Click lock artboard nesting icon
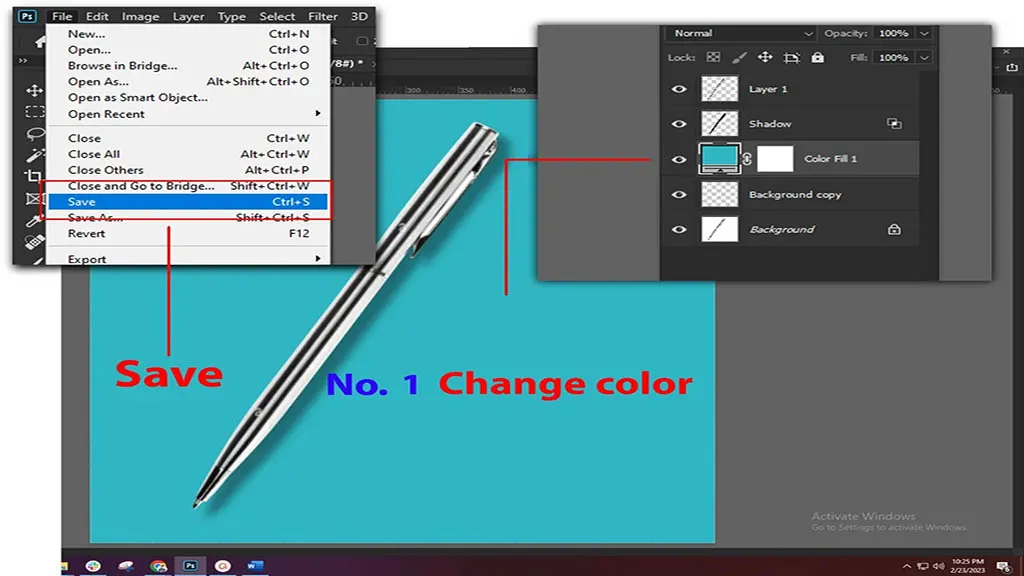 [792, 57]
